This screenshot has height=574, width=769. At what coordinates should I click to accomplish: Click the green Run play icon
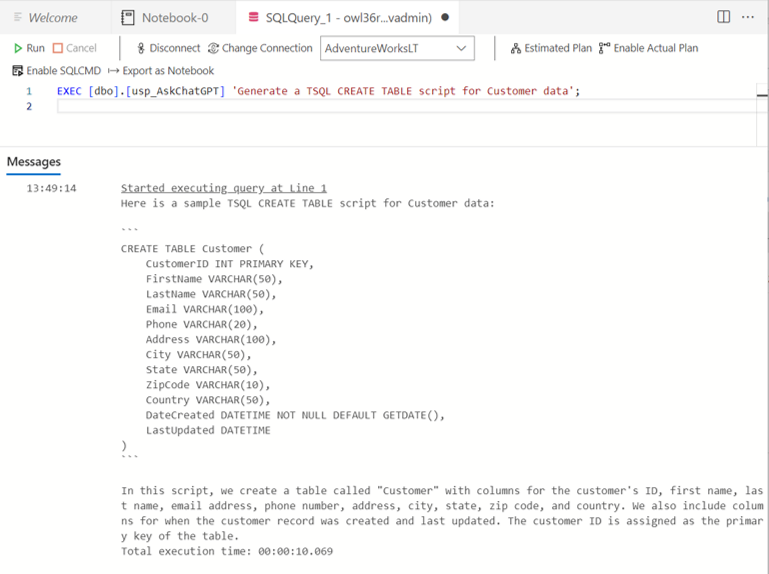[18, 48]
